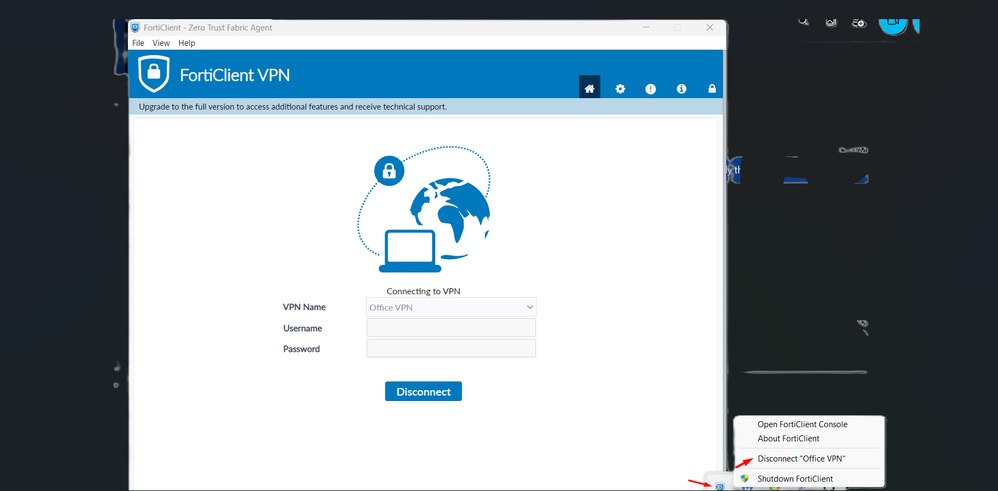
Task: Click the add-people icon in background window
Action: (x=859, y=23)
